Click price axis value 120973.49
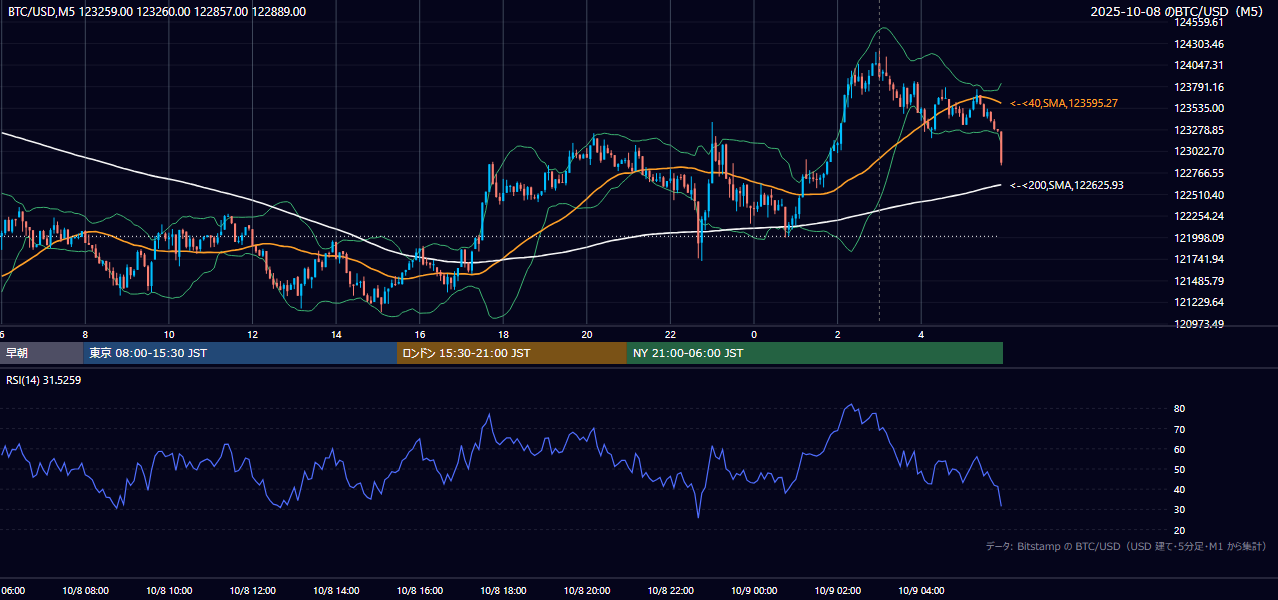The height and width of the screenshot is (600, 1278). 1199,324
